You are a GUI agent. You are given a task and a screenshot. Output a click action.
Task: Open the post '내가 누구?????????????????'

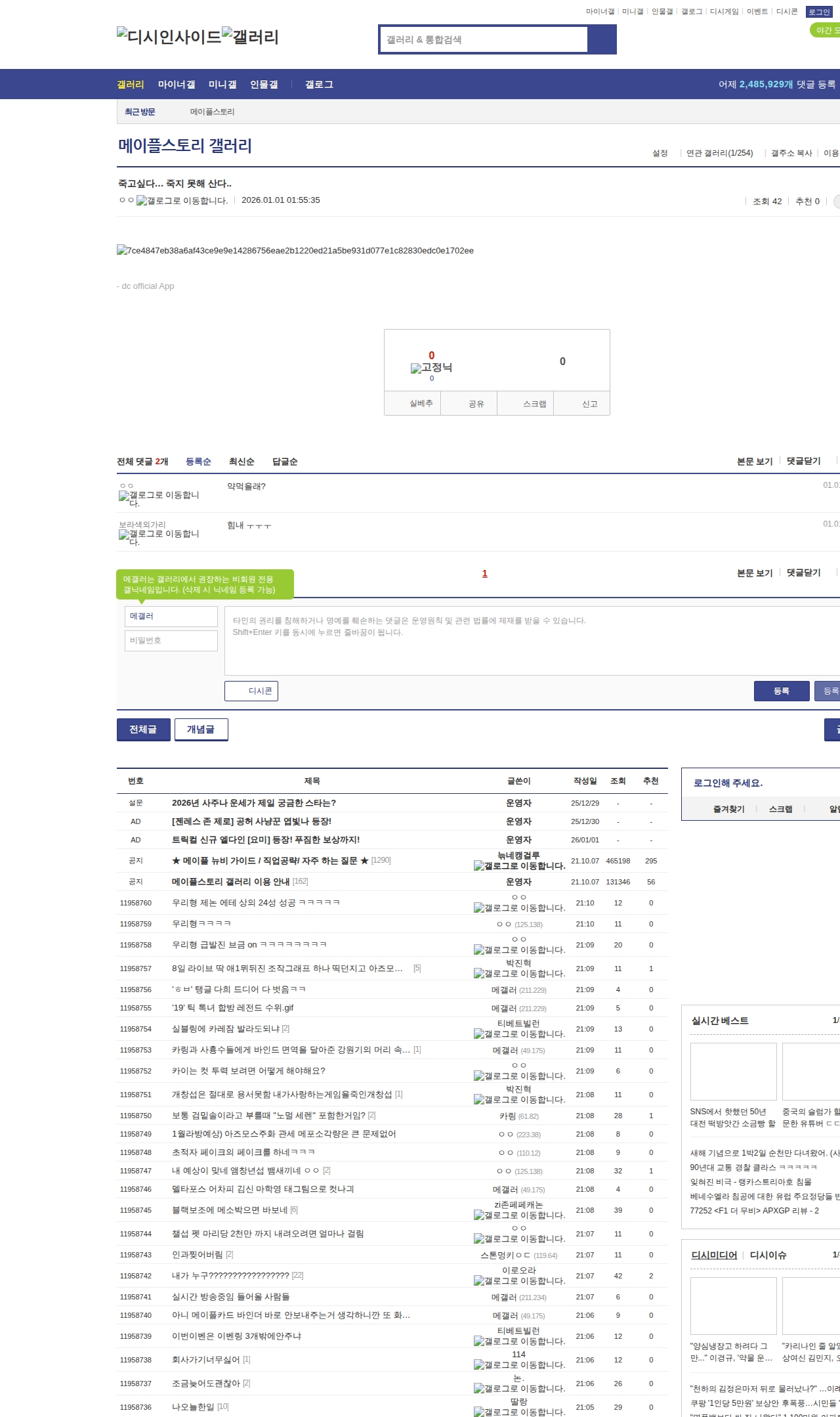(230, 1275)
